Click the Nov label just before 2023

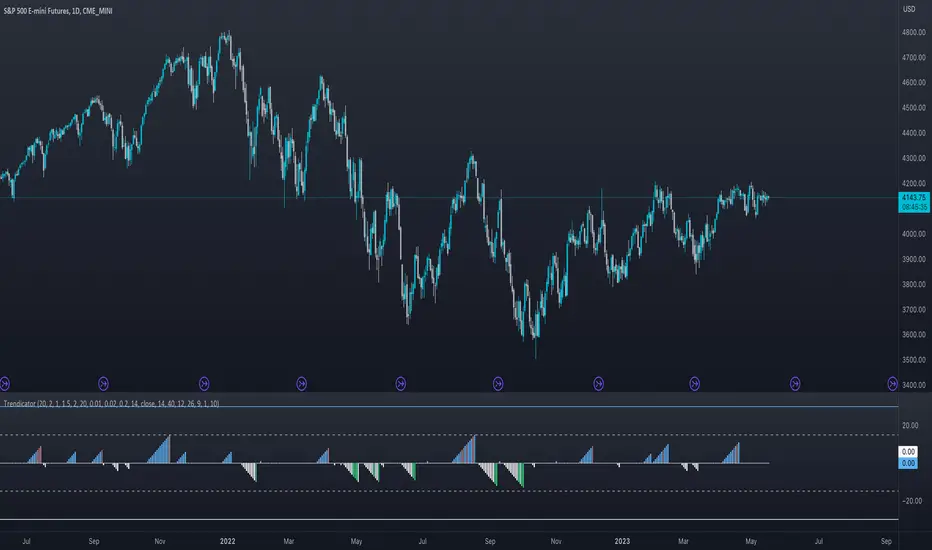556,541
